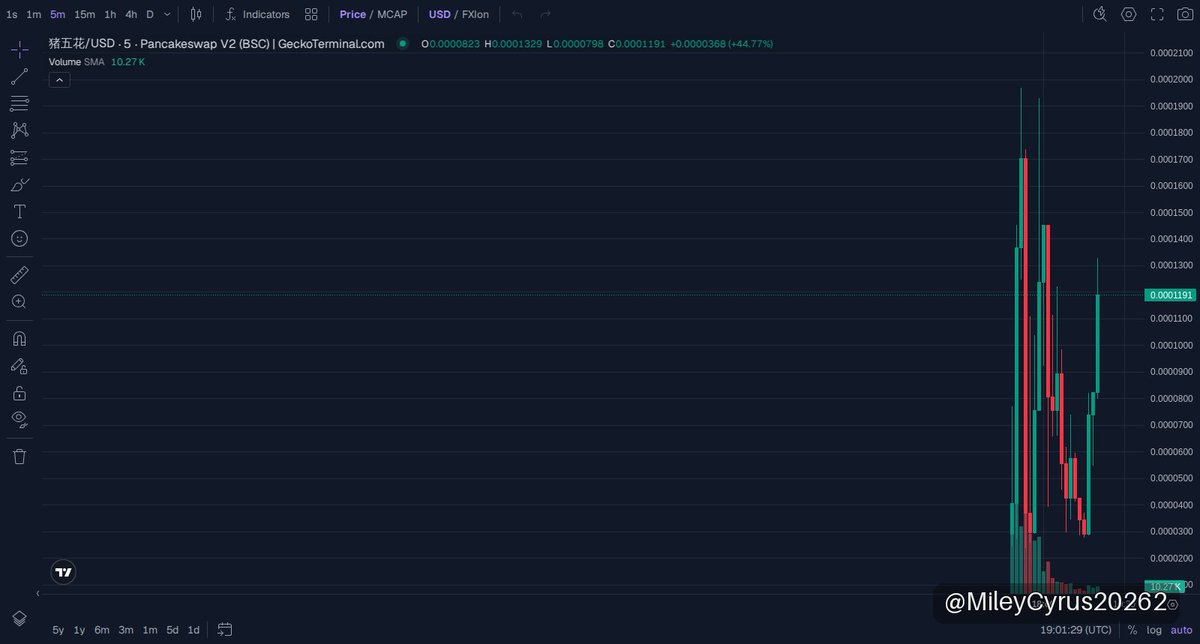Set date range to 5d
The width and height of the screenshot is (1200, 644).
tap(173, 630)
